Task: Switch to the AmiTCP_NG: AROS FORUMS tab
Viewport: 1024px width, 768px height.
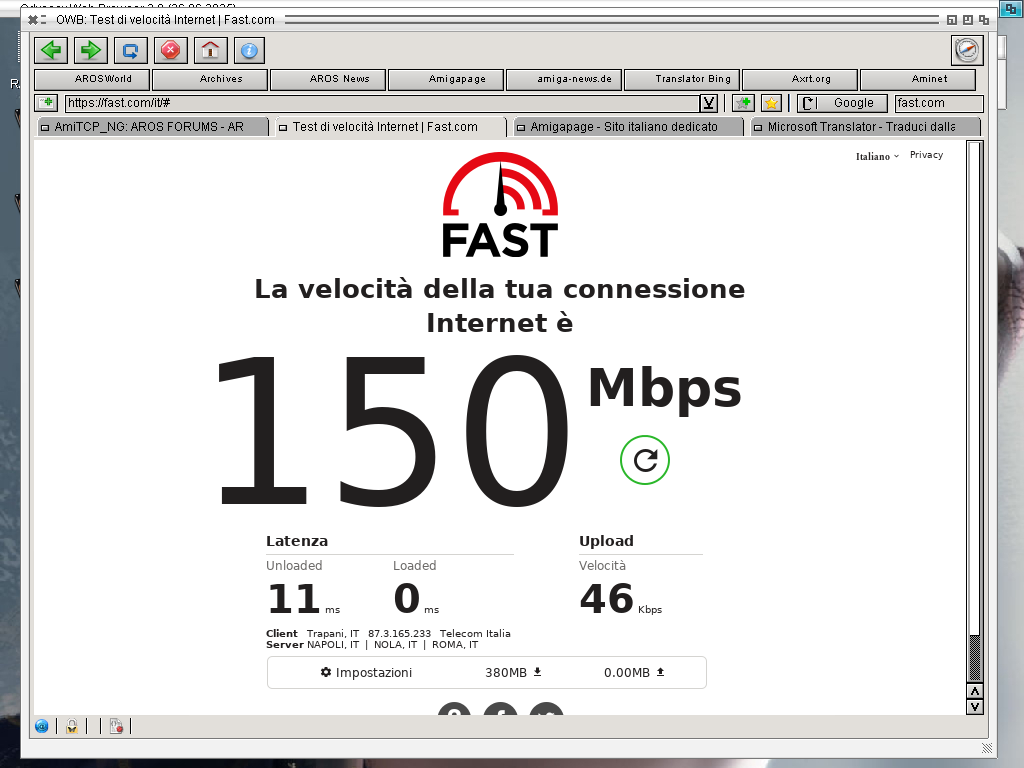Action: click(152, 127)
